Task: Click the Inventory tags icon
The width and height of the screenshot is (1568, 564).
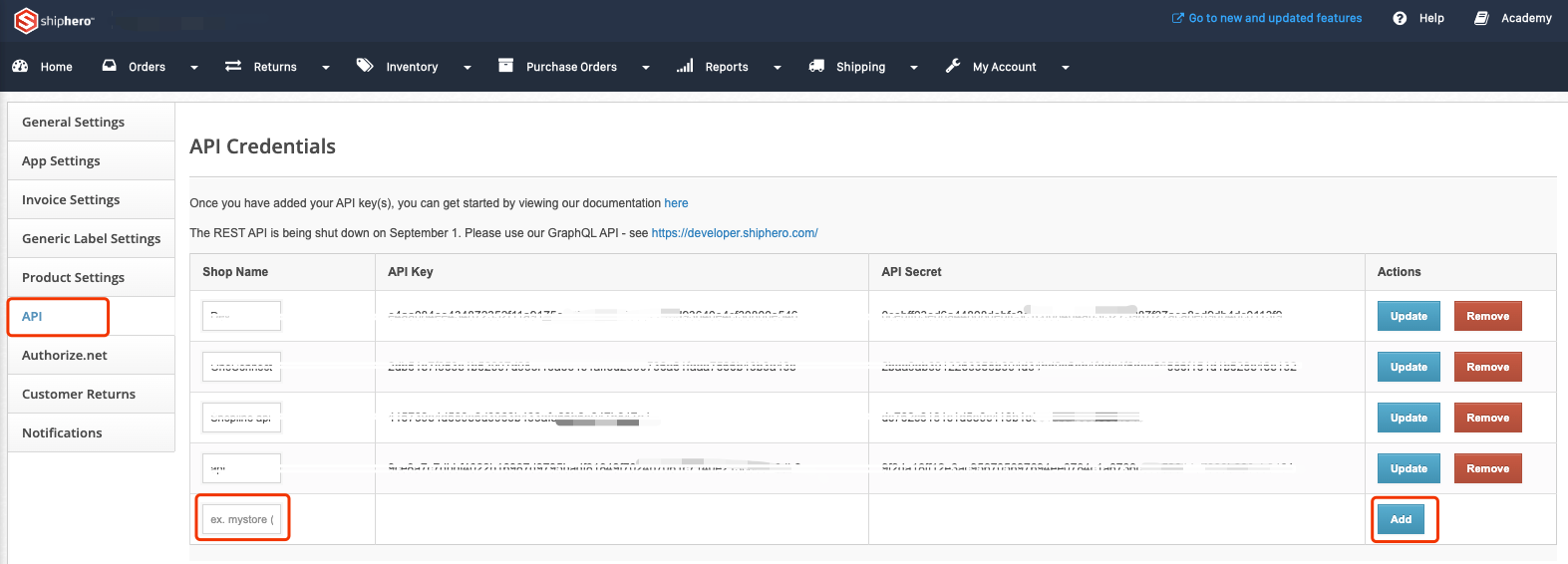Action: click(x=365, y=65)
